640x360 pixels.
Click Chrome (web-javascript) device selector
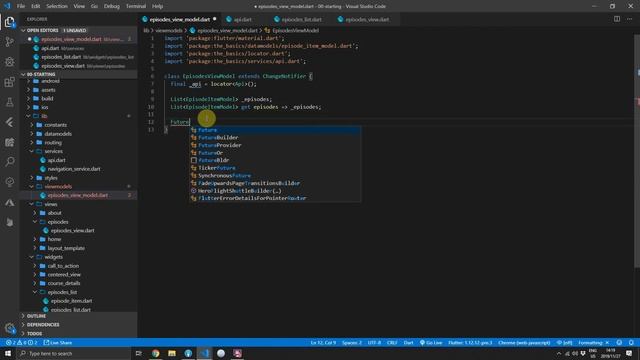(524, 342)
